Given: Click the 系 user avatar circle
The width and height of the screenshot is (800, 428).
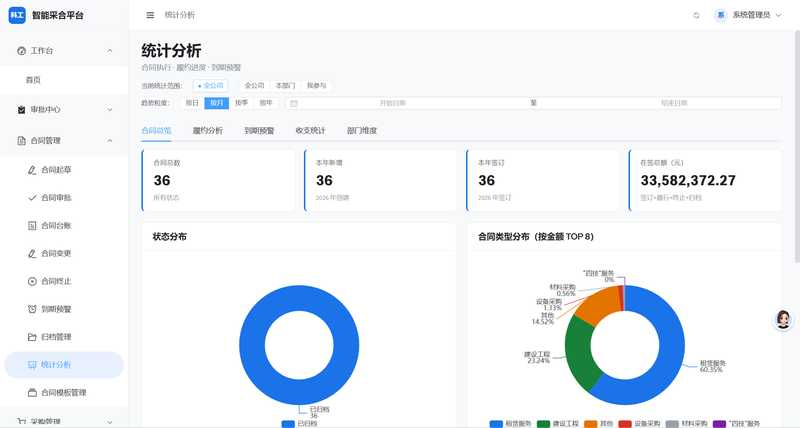Looking at the screenshot, I should (721, 15).
